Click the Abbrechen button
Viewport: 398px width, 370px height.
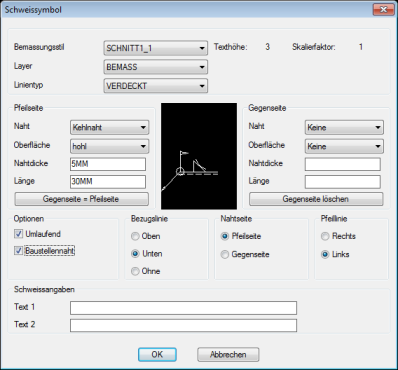point(228,355)
